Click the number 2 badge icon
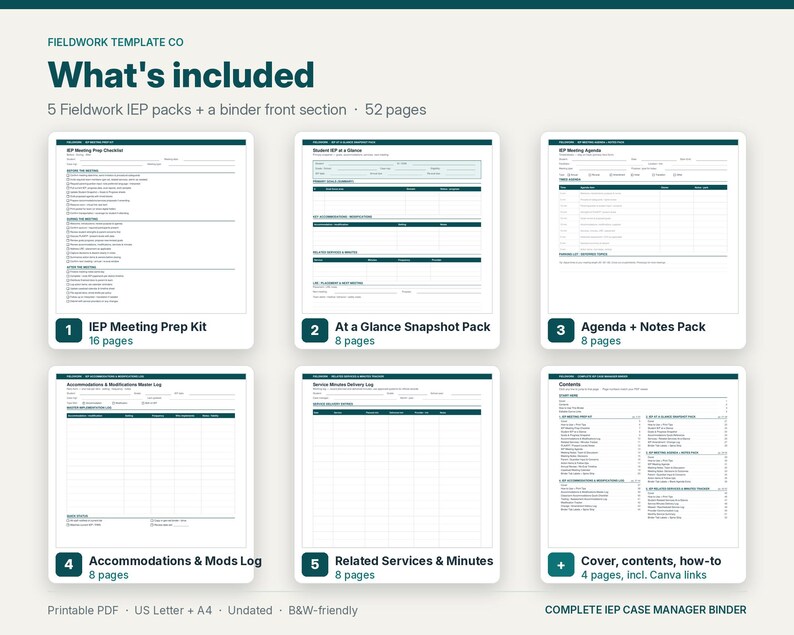 click(315, 330)
